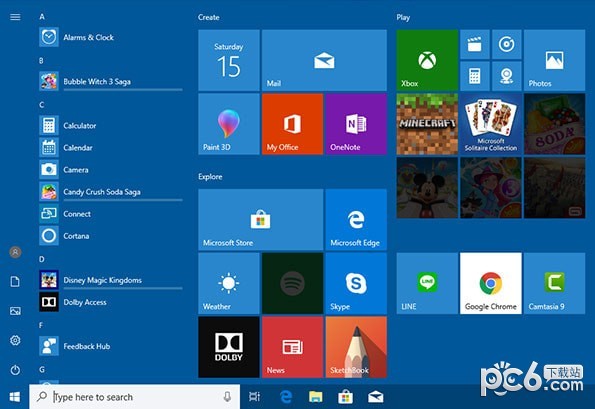Launch the Google Chrome tile
This screenshot has height=409, width=595.
pyautogui.click(x=491, y=283)
